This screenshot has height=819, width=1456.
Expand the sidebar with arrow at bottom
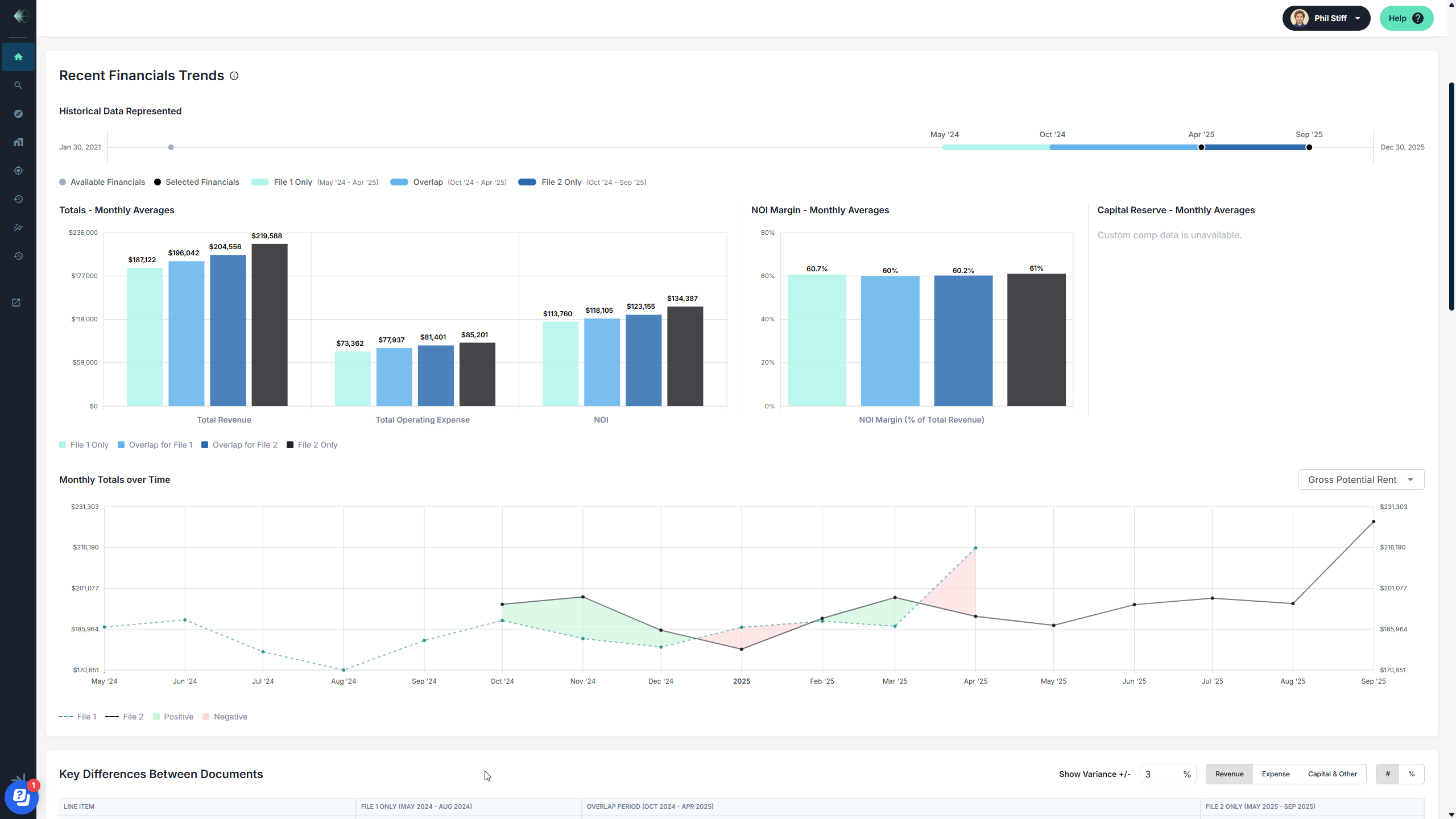coord(18,777)
